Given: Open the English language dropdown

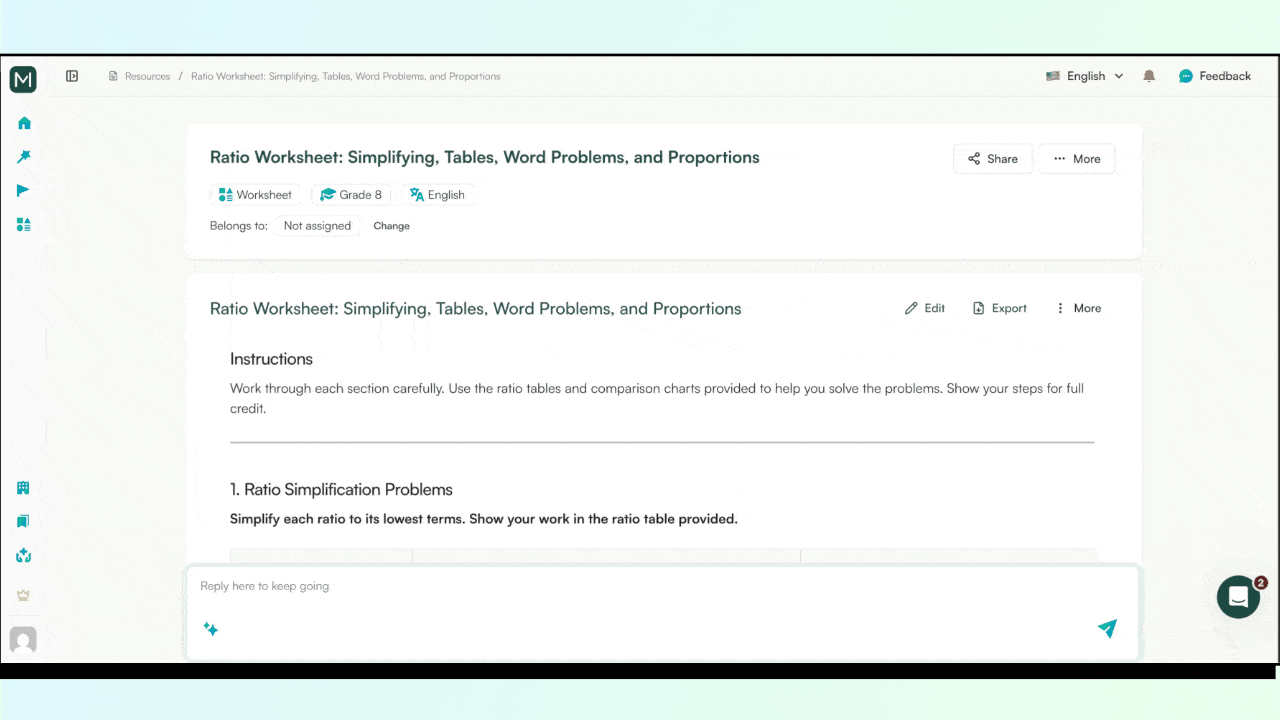Looking at the screenshot, I should click(x=1085, y=76).
